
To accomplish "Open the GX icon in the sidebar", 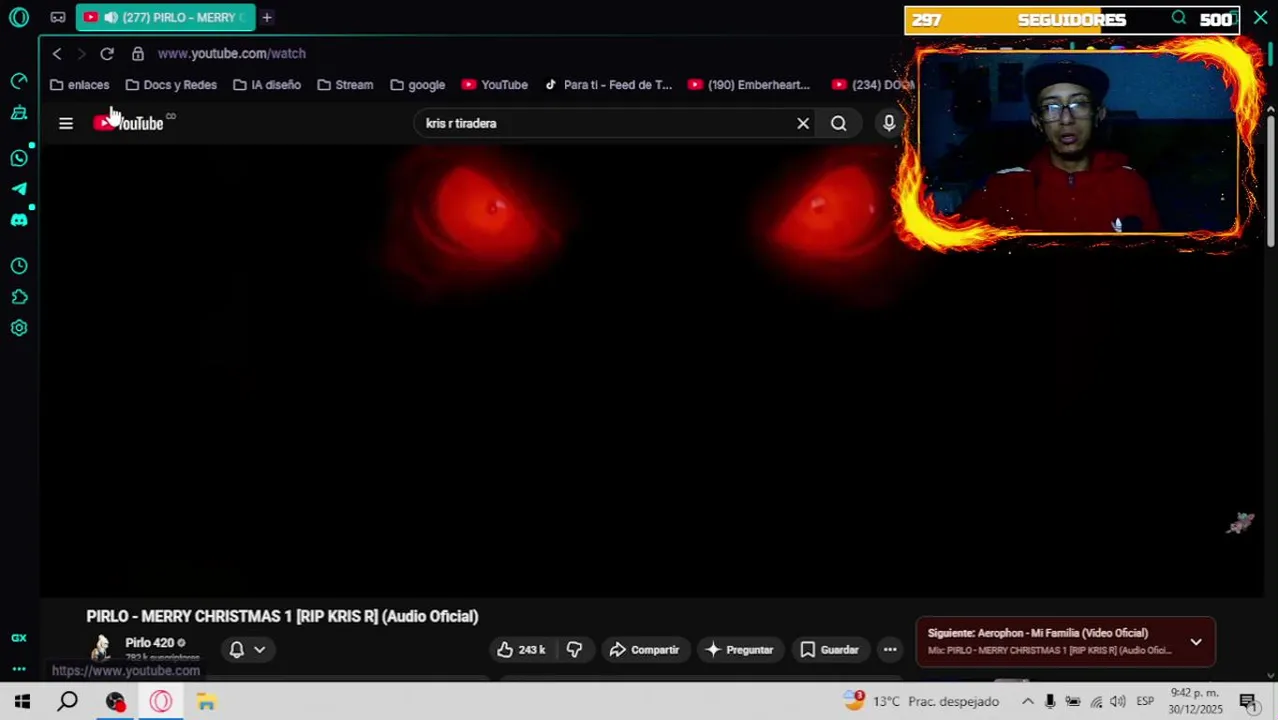I will coord(19,638).
